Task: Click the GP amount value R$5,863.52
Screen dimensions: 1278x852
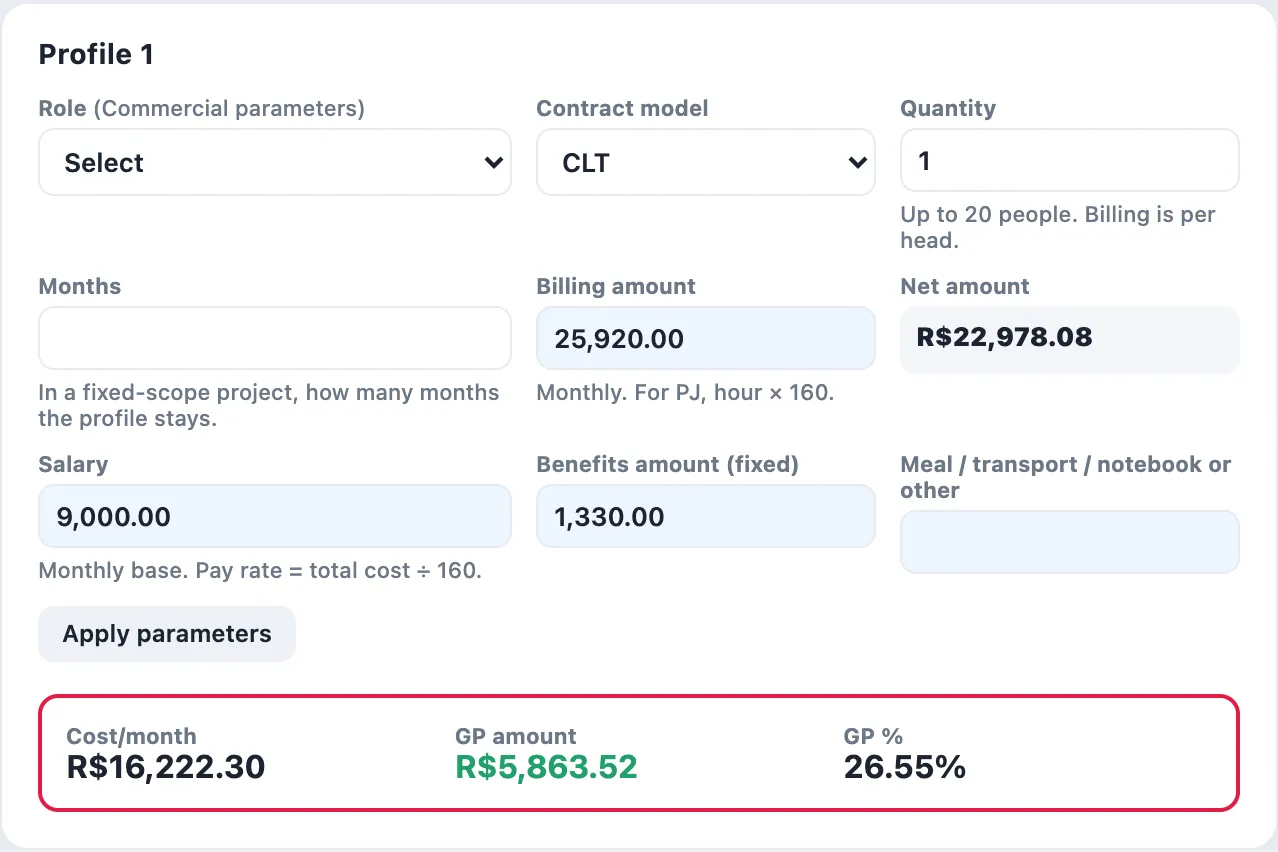Action: click(546, 767)
